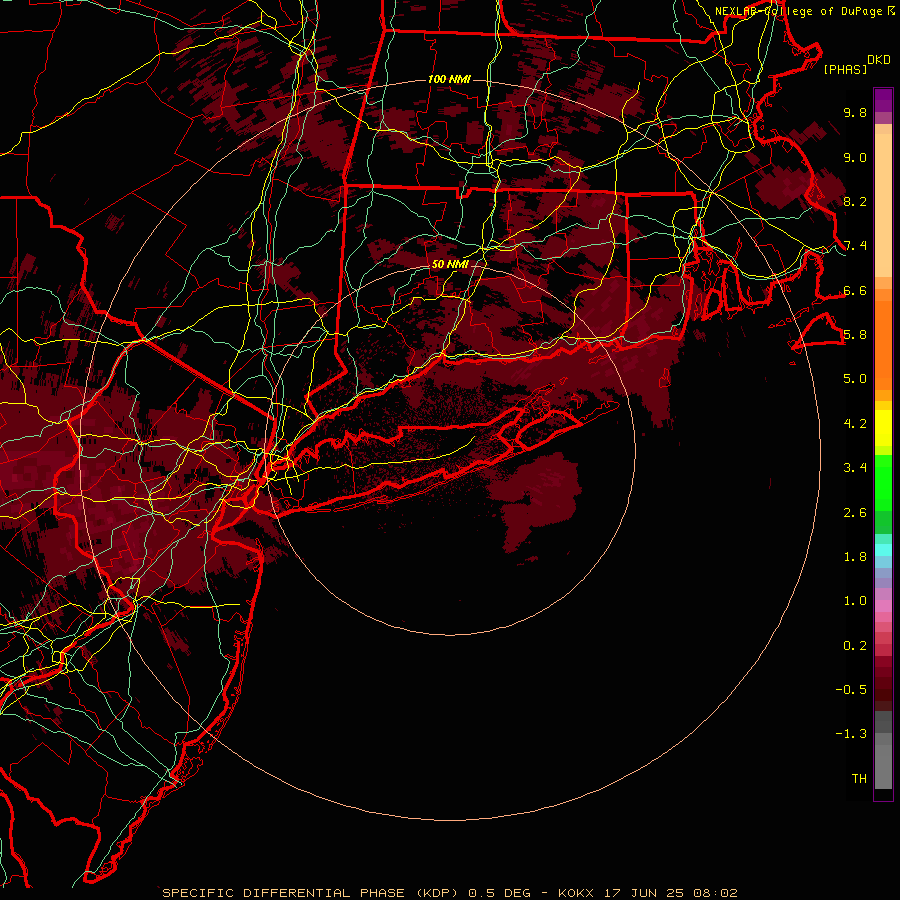Click the 3.4 legend value
The image size is (900, 900).
click(x=855, y=468)
